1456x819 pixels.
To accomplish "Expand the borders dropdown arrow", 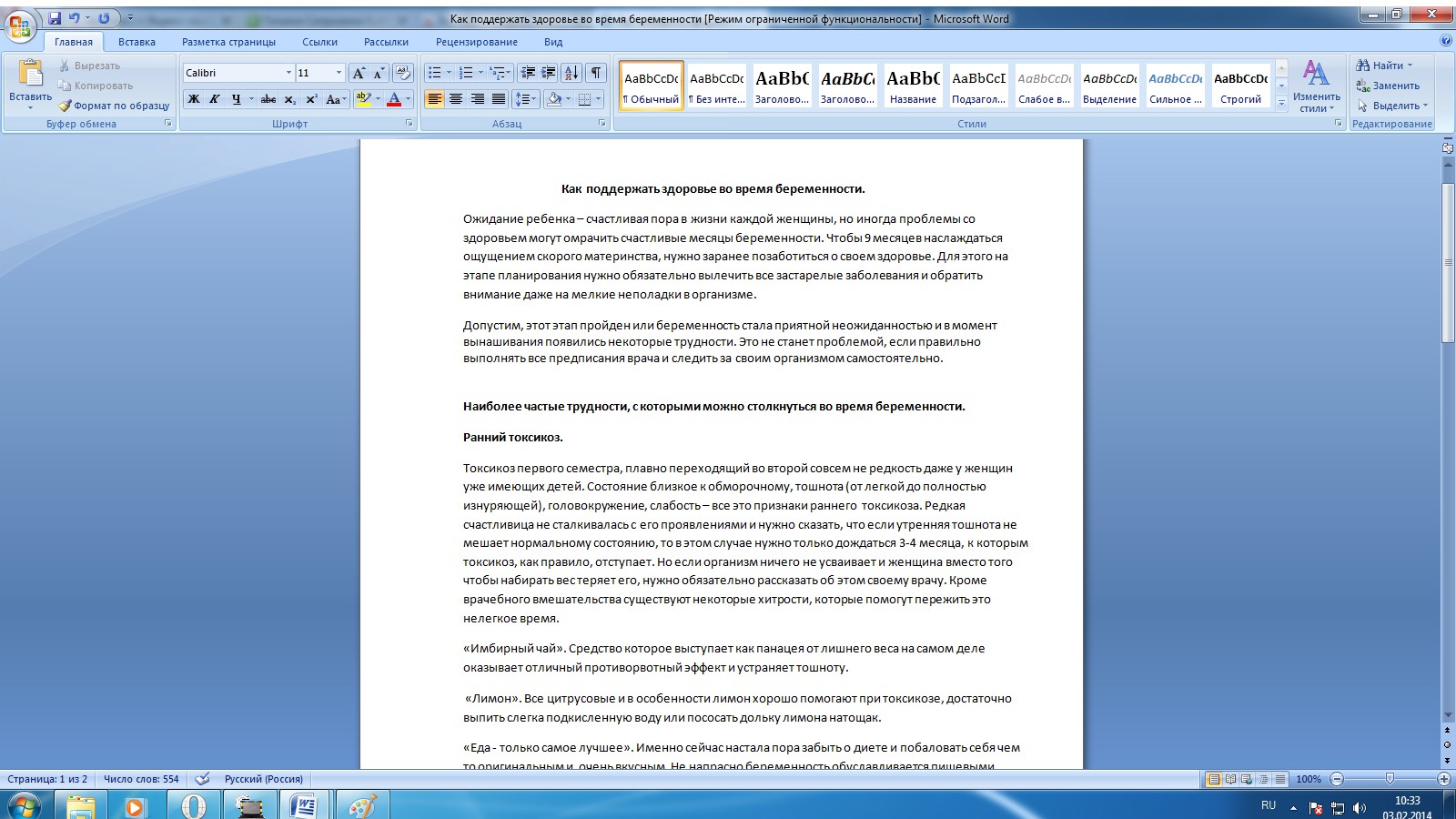I will coord(598,99).
